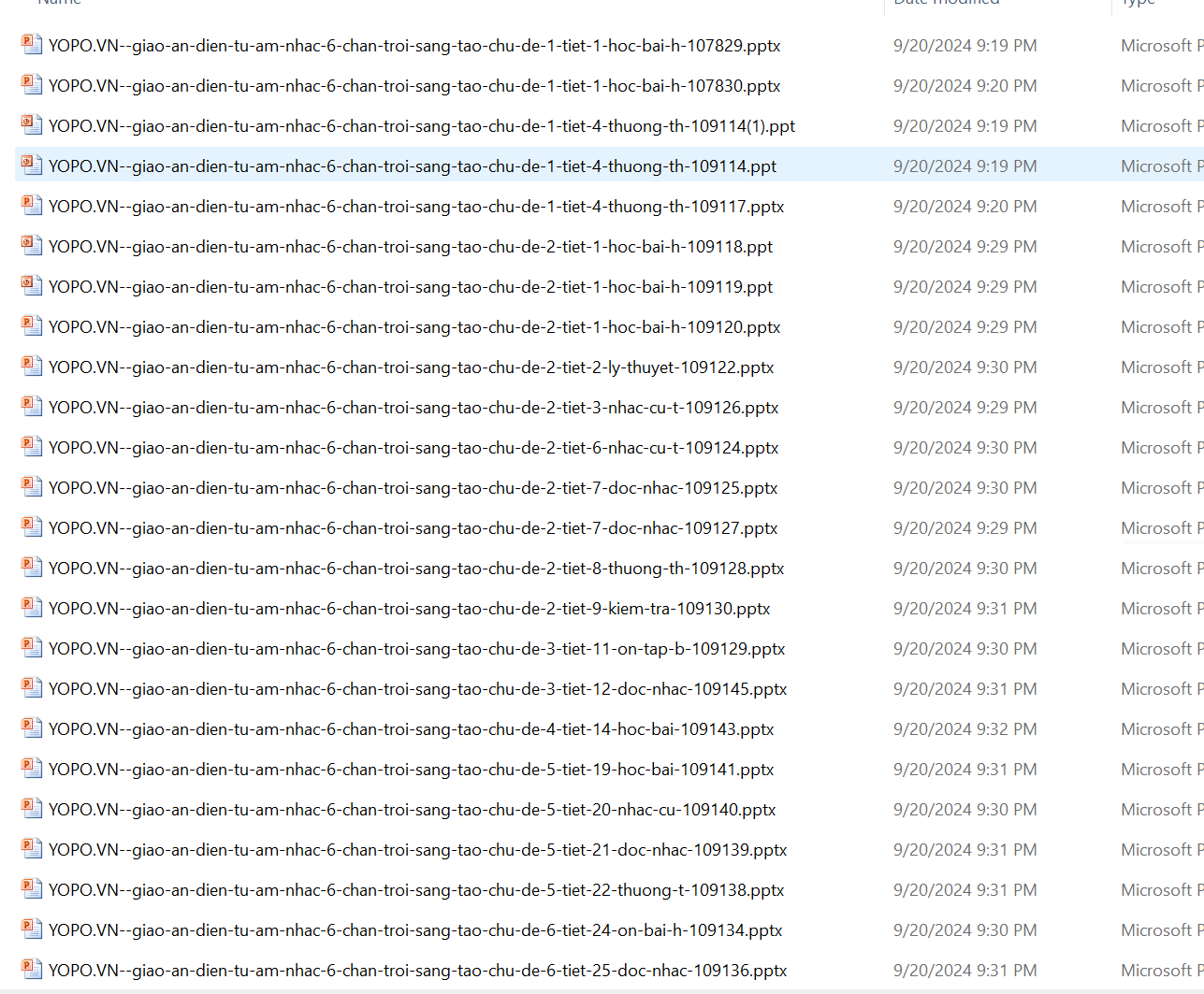Click the PowerPoint icon of file ending 107829.pptx

point(32,45)
